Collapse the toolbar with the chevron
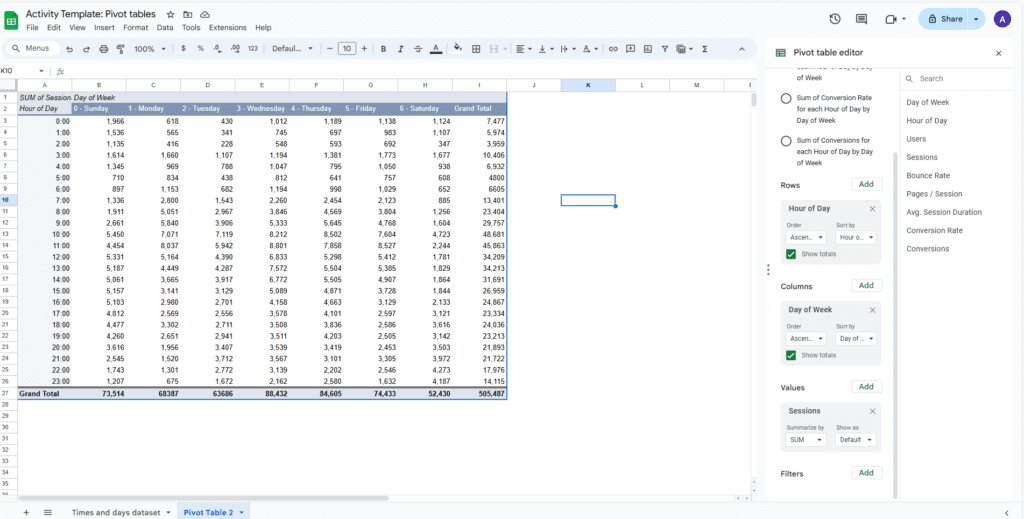 click(x=741, y=49)
